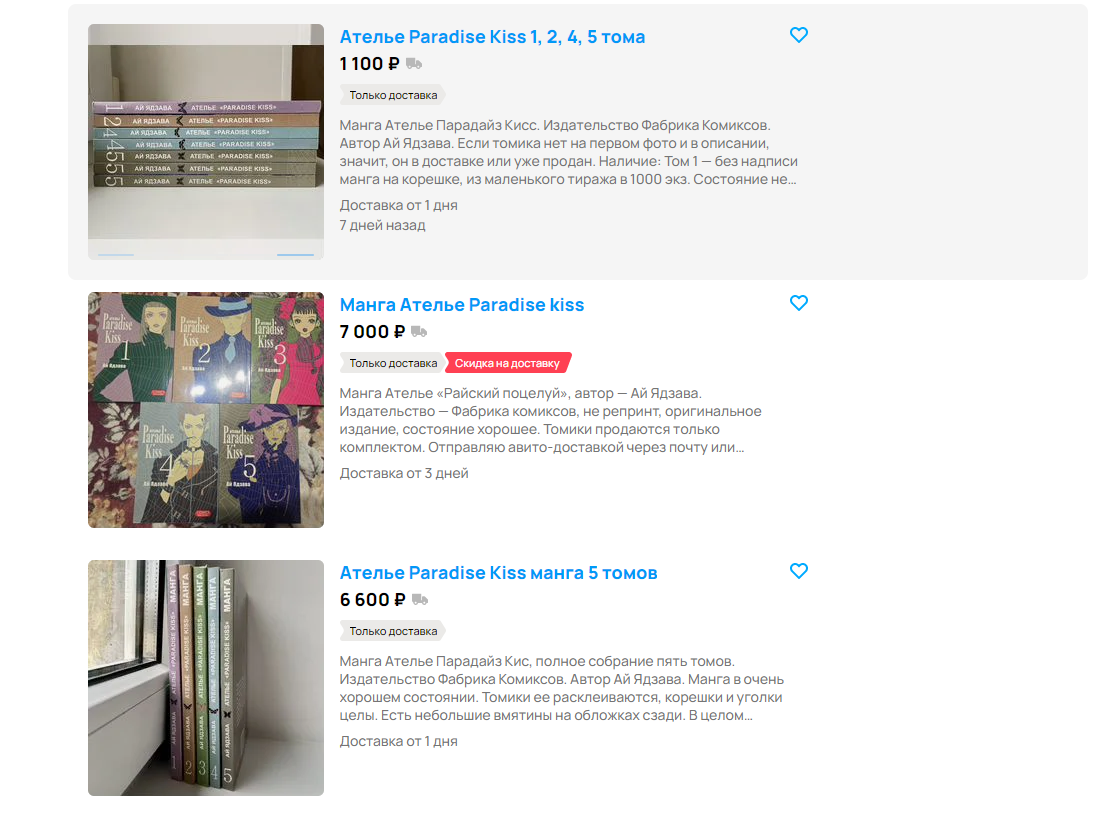Select first photo via left gallery indicator

(116, 255)
